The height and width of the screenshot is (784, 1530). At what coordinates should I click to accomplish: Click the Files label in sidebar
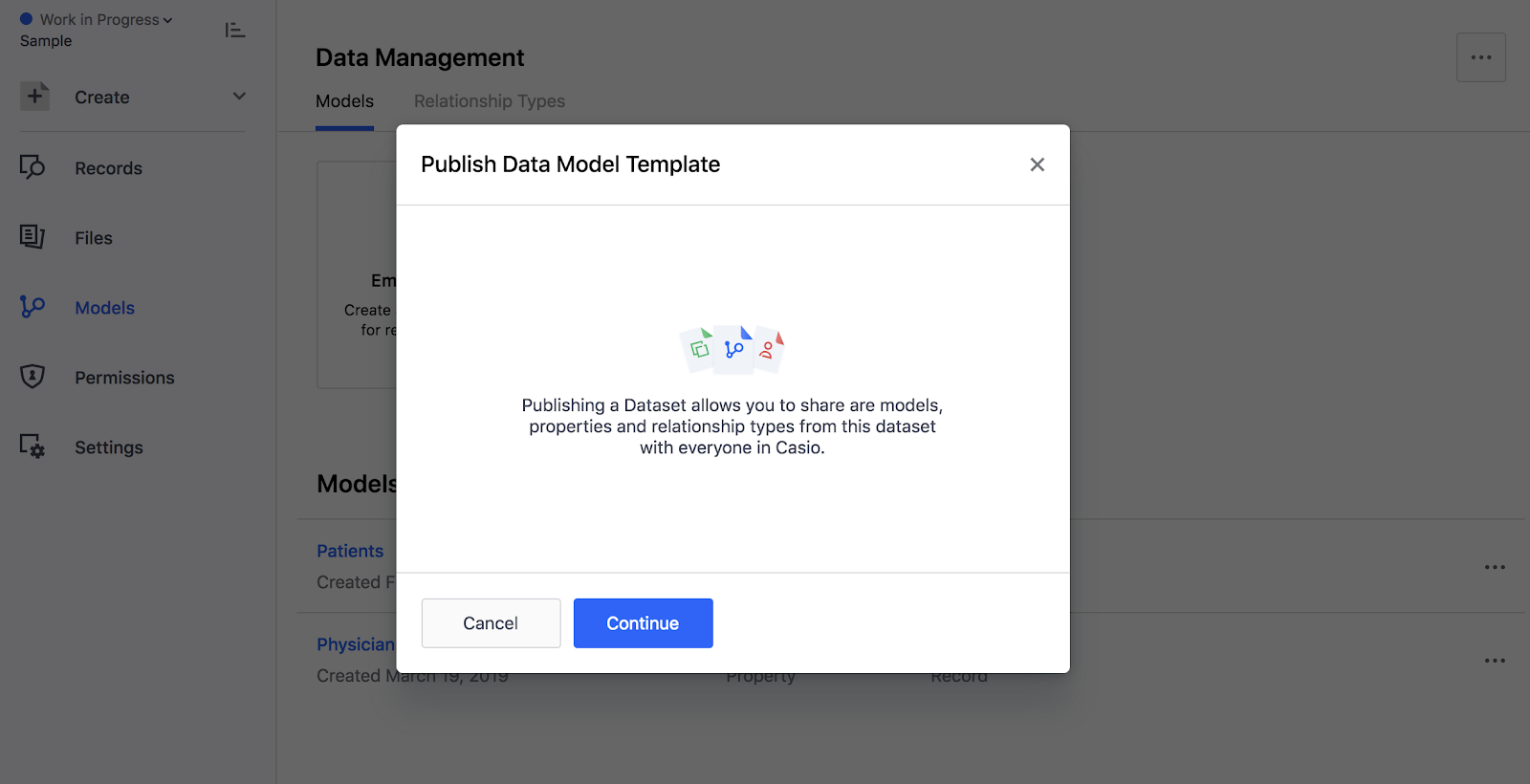point(94,238)
